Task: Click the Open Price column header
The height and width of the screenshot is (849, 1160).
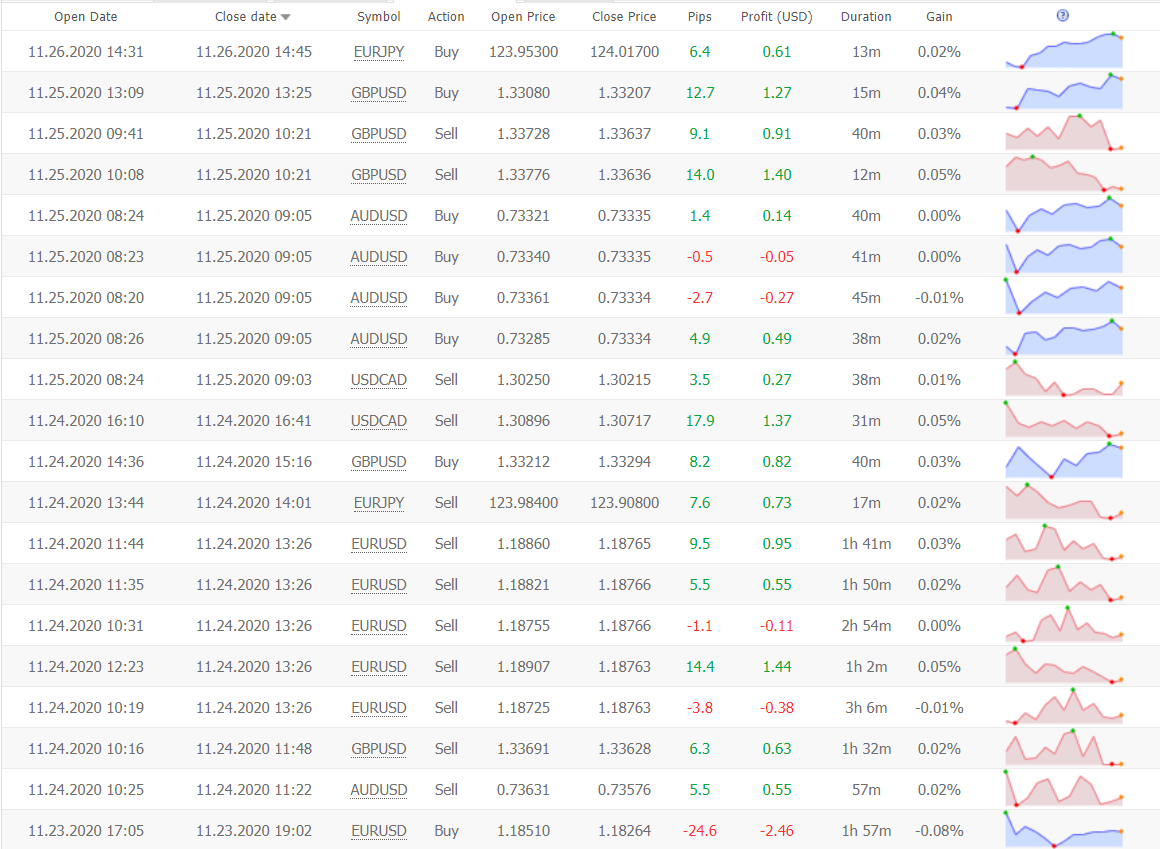Action: [523, 17]
